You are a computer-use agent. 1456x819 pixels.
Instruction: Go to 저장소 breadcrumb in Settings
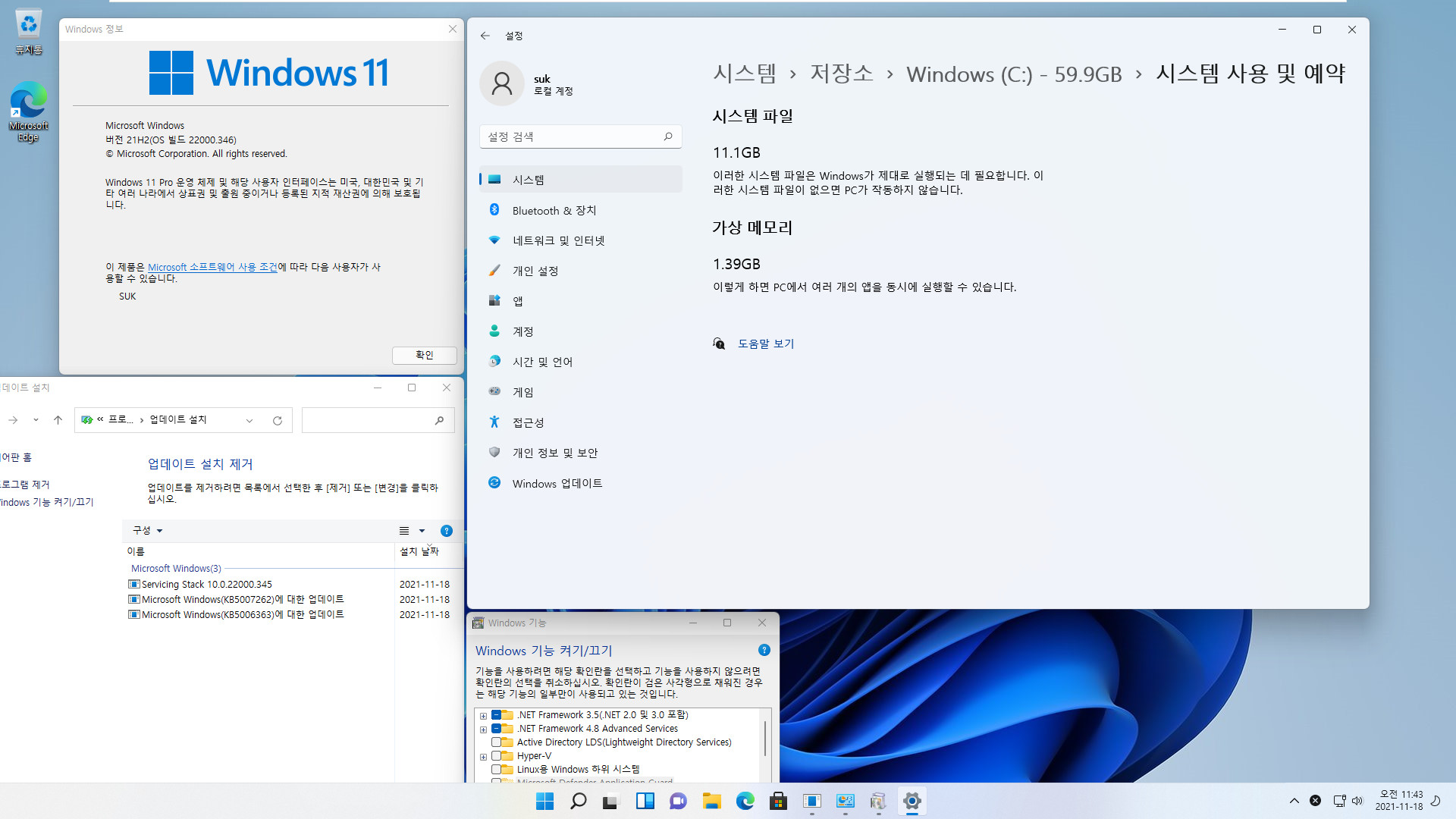pyautogui.click(x=842, y=73)
